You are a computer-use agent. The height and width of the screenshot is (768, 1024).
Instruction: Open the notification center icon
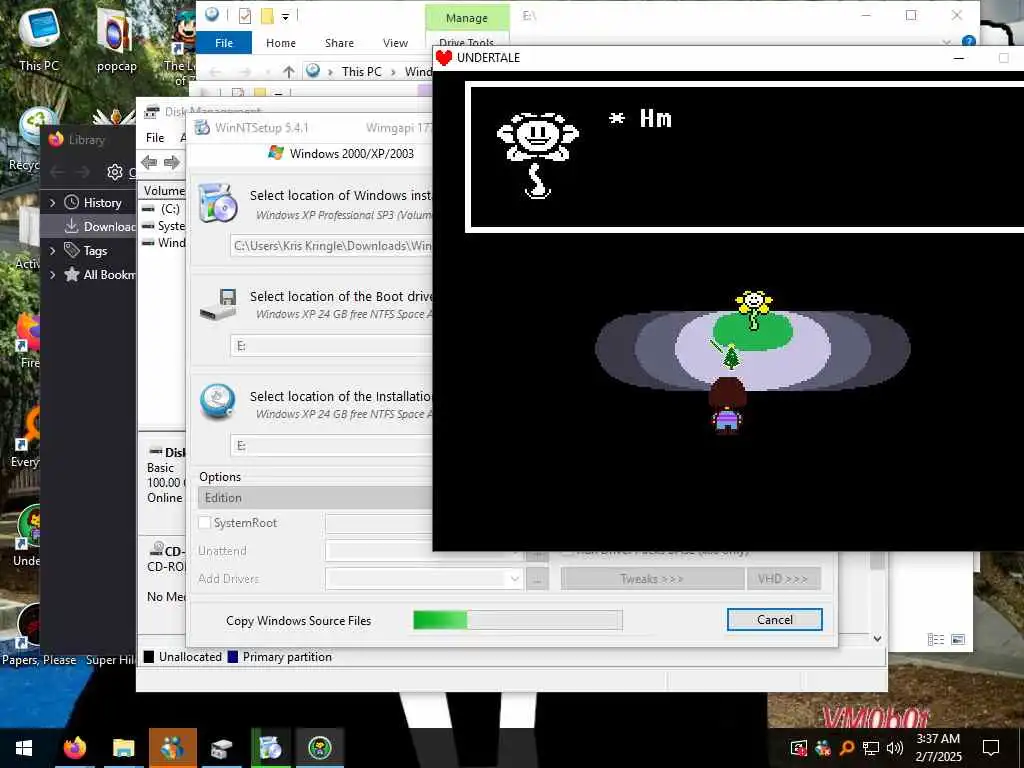[x=991, y=748]
